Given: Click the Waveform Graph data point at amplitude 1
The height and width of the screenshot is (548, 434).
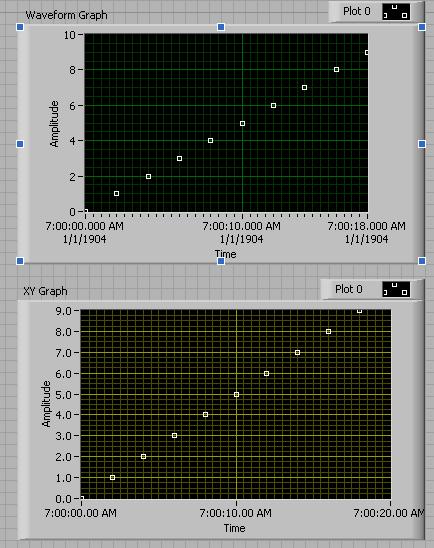Looking at the screenshot, I should coord(117,193).
